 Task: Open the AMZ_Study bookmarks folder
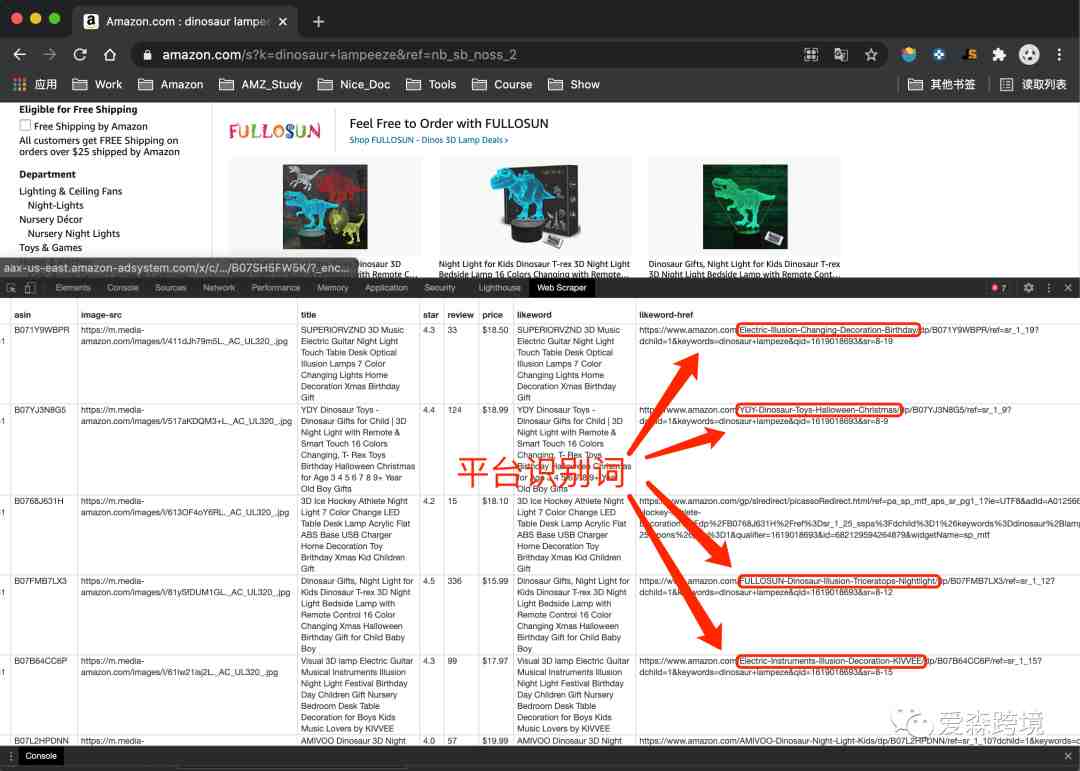pyautogui.click(x=261, y=84)
